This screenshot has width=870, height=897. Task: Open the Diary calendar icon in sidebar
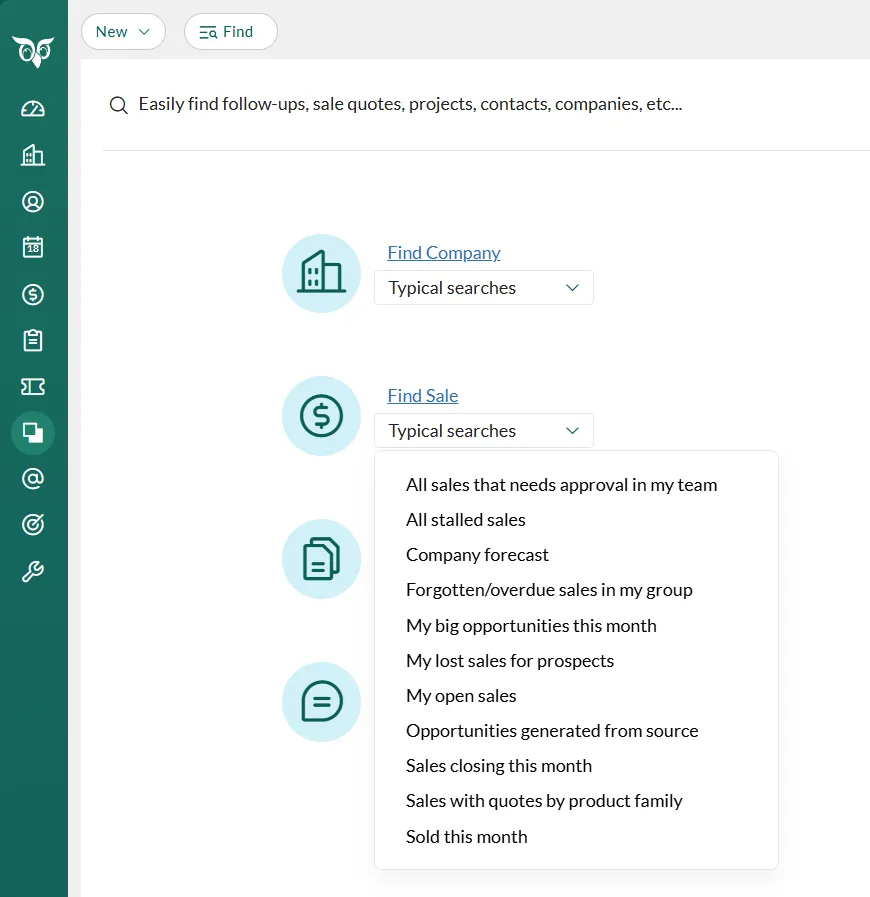coord(33,248)
